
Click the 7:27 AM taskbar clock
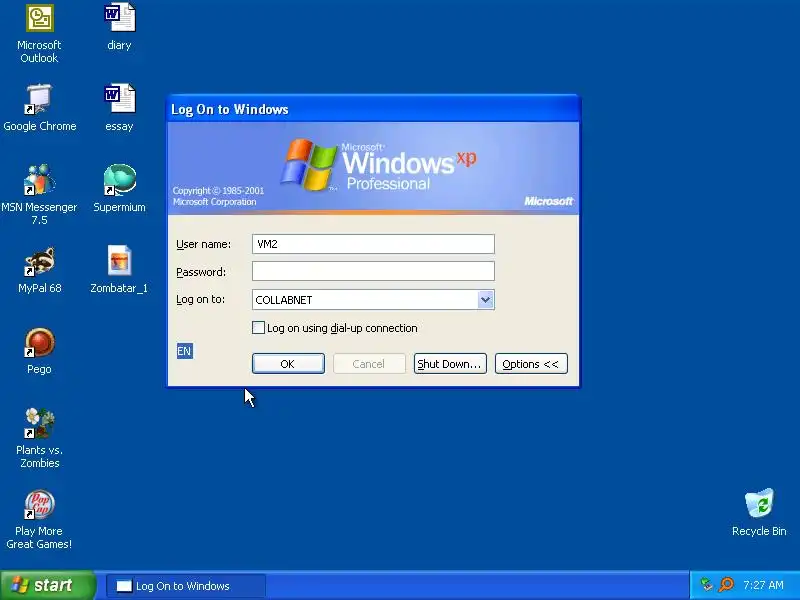(763, 585)
